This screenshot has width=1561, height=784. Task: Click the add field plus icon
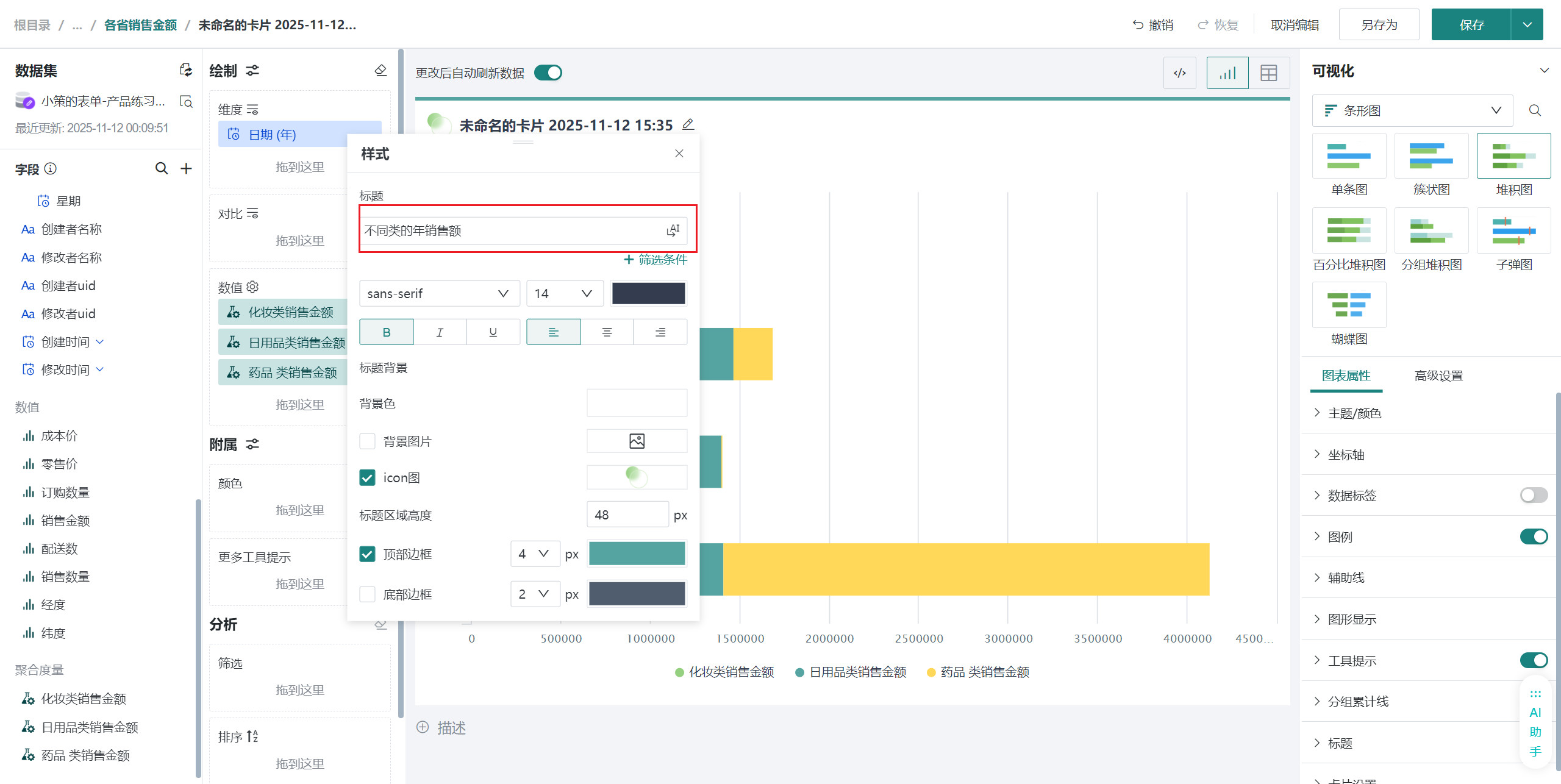[x=186, y=168]
